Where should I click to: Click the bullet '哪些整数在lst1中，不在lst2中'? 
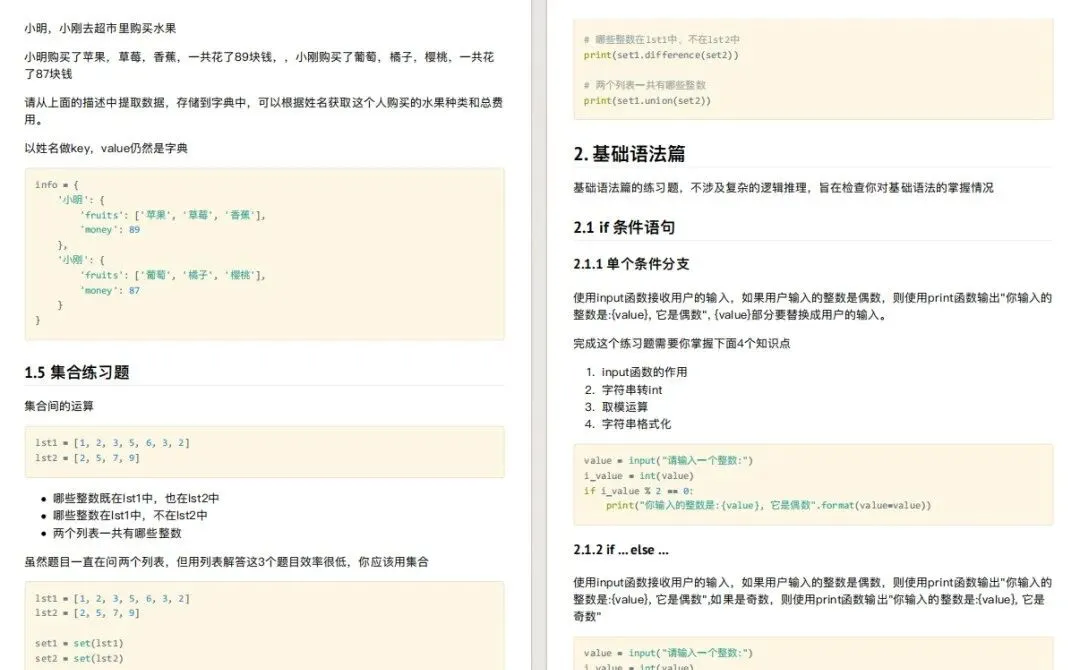coord(130,515)
